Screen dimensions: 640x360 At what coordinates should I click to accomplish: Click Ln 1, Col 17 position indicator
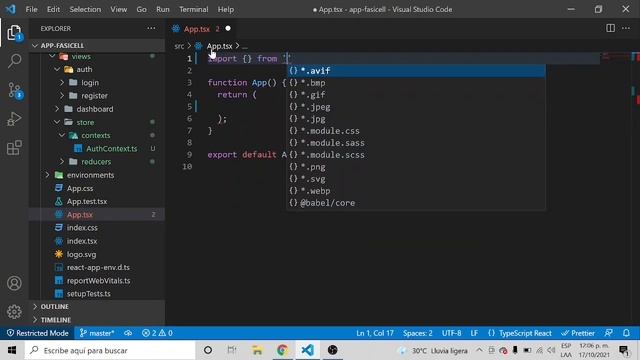375,333
